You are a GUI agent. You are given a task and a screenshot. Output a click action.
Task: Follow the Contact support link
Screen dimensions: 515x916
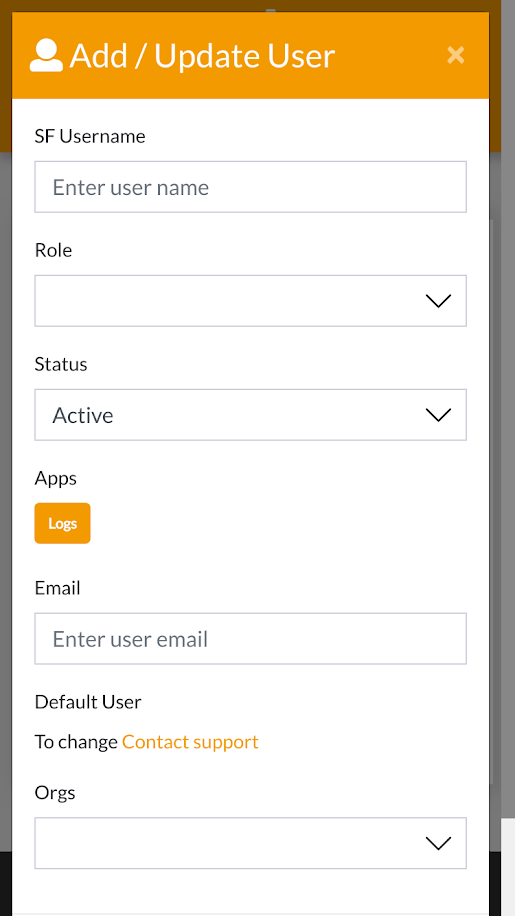(190, 742)
